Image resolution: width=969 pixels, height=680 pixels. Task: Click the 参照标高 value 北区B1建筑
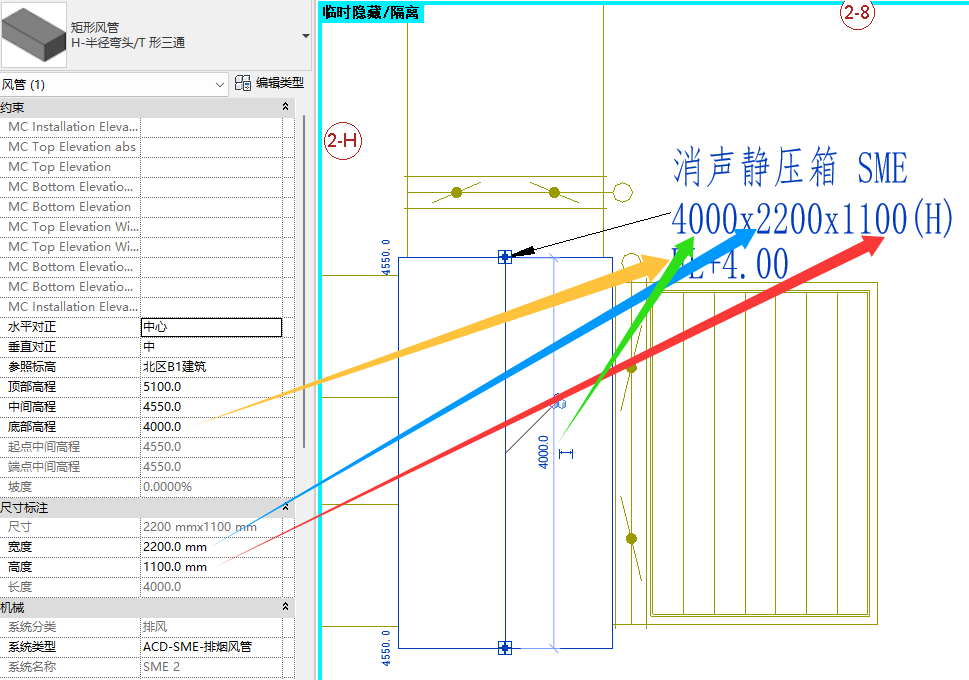click(211, 367)
